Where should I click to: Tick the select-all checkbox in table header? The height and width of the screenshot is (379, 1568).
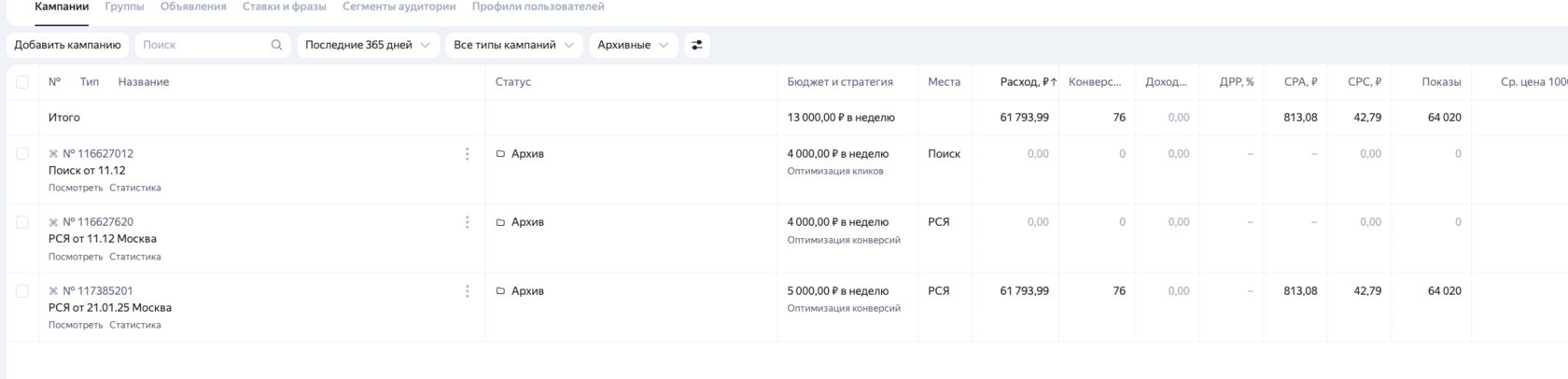click(x=22, y=82)
